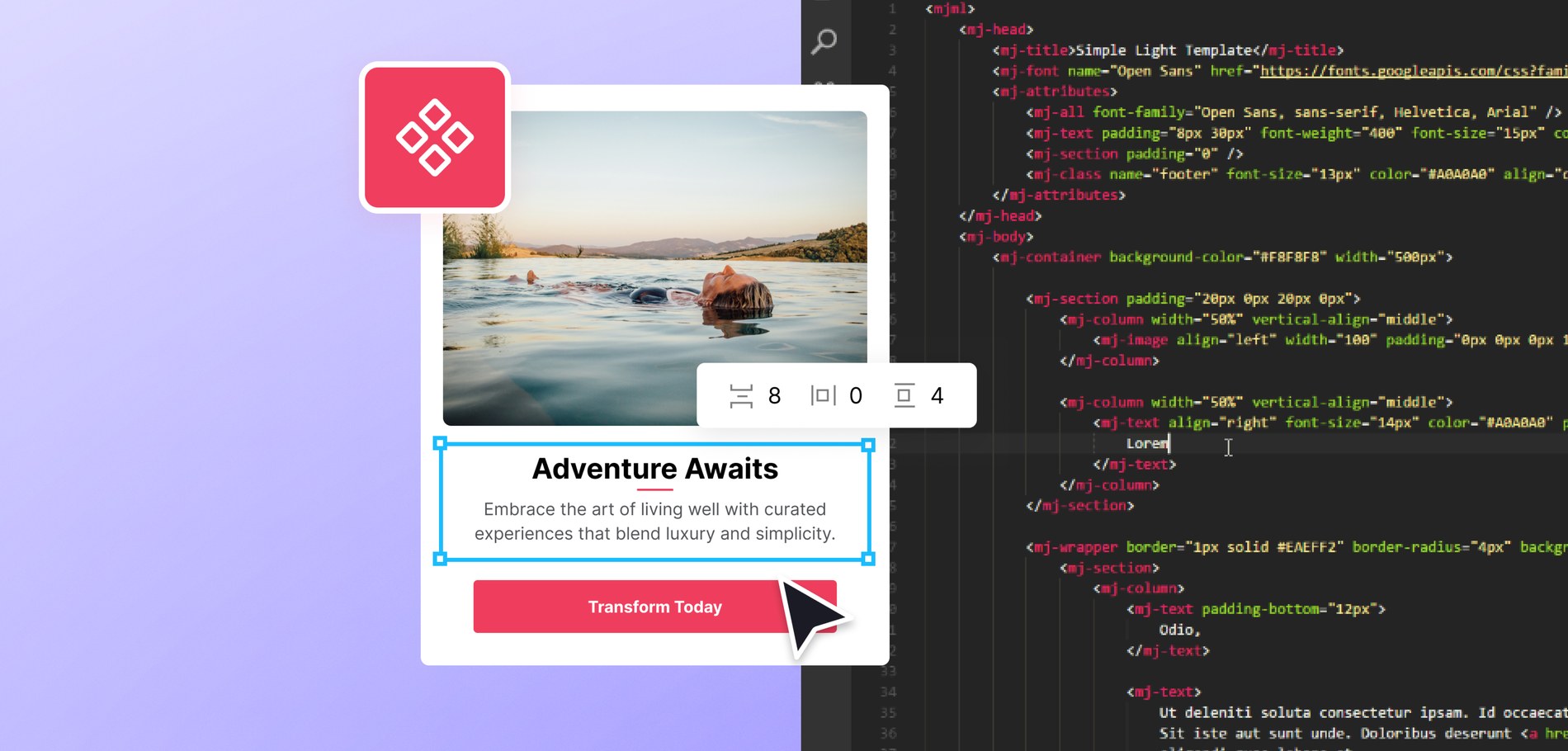
Task: Grab the top-left selection handle of text block
Action: tap(440, 444)
